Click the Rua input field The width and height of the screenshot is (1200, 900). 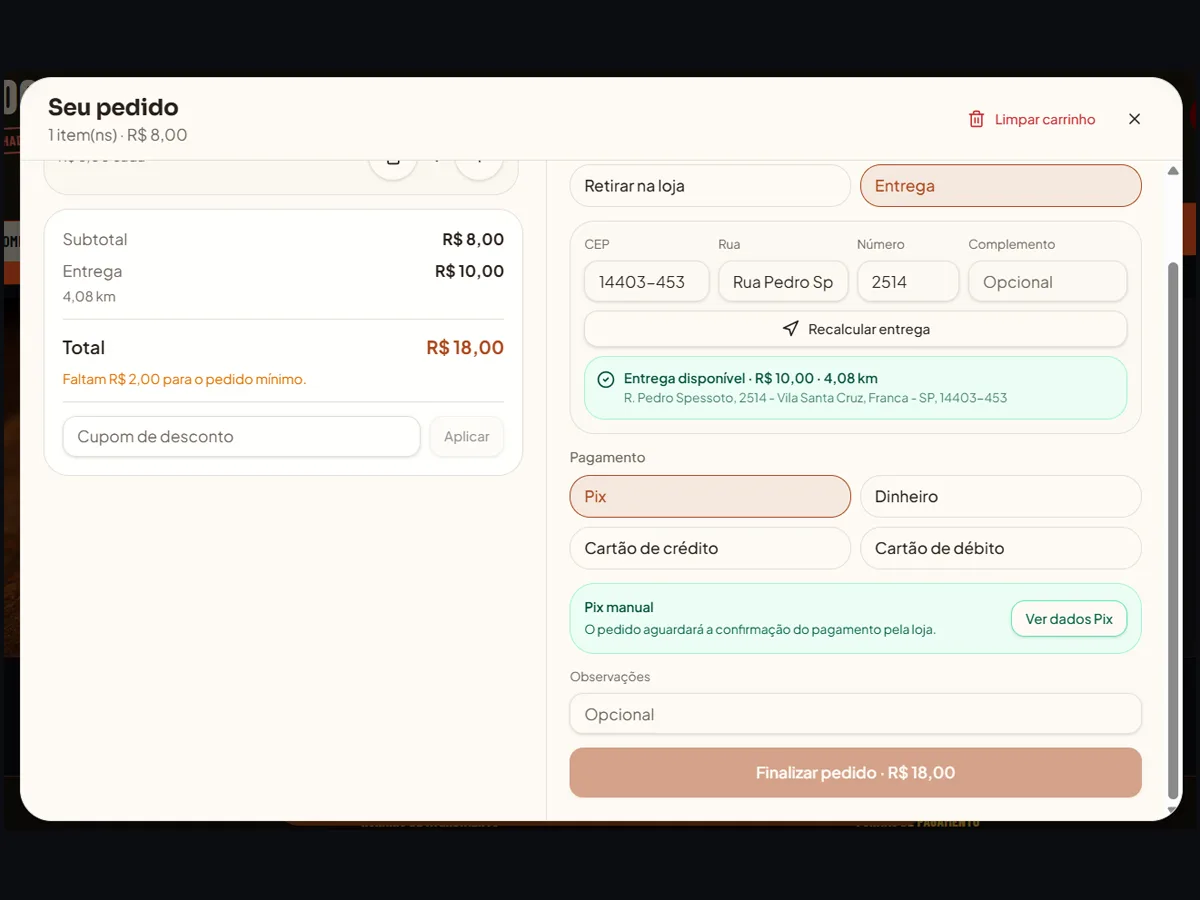click(783, 282)
